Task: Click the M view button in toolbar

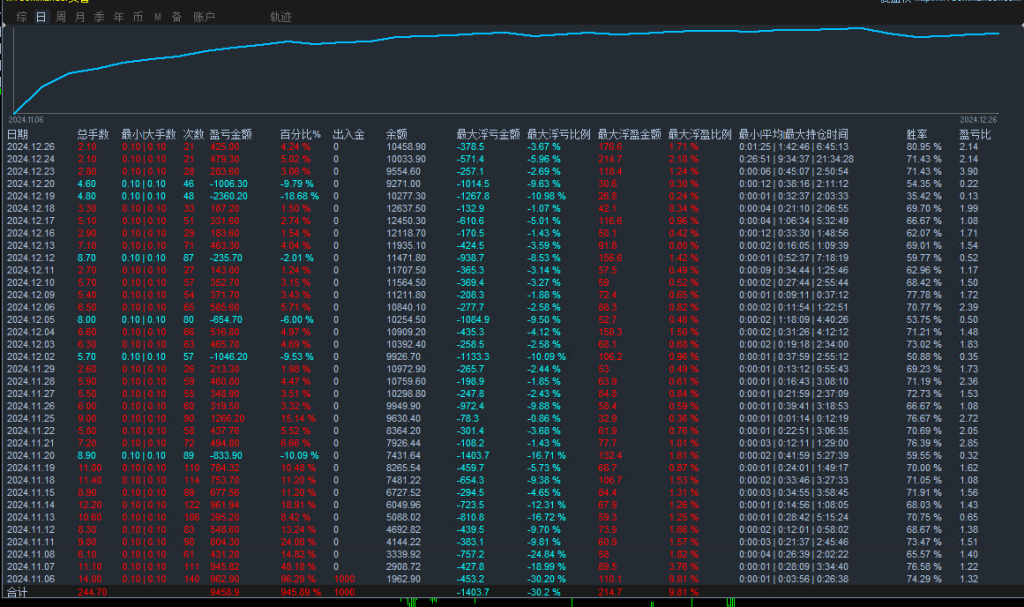Action: point(155,16)
